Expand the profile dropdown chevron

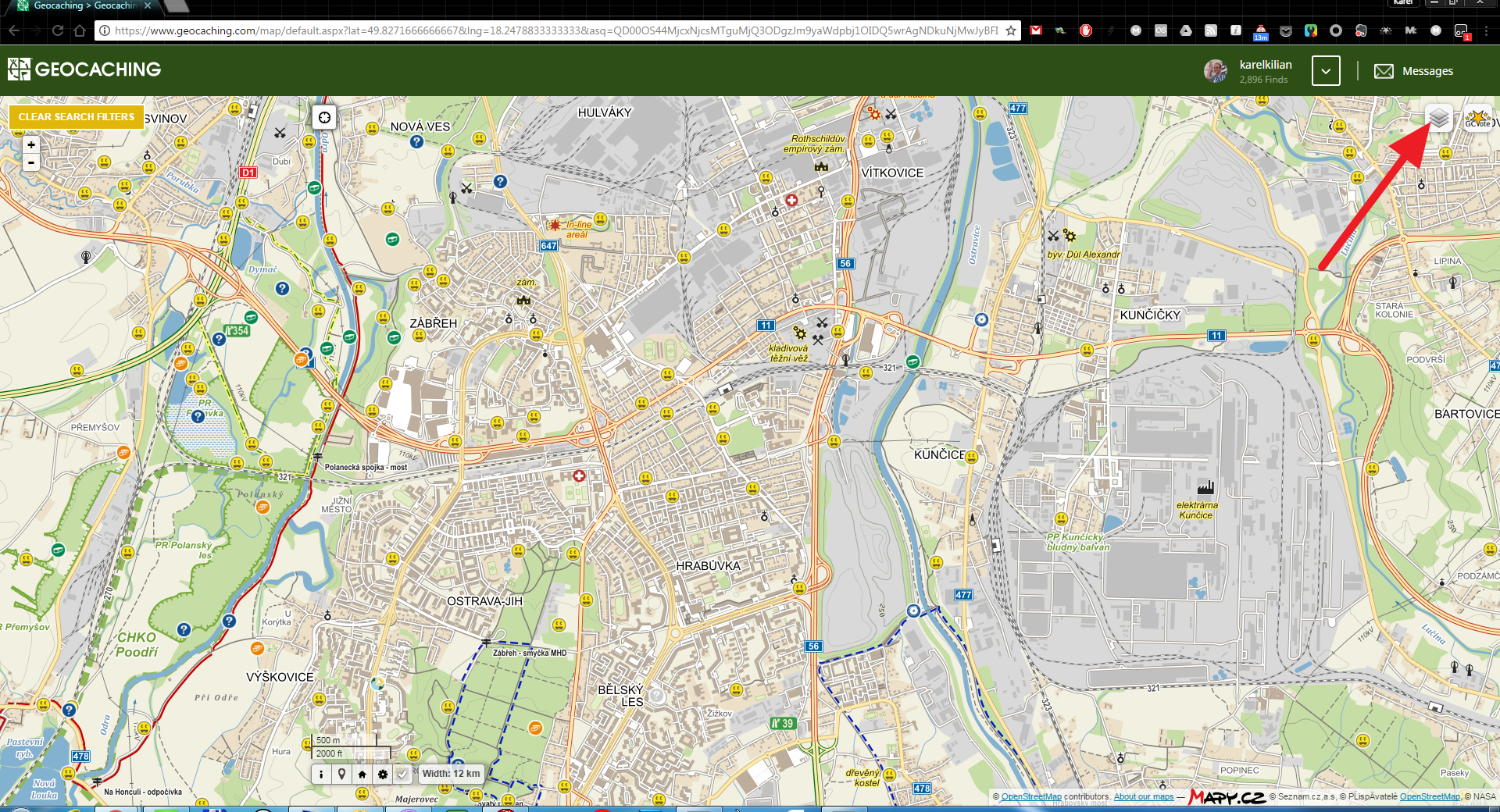pyautogui.click(x=1326, y=71)
